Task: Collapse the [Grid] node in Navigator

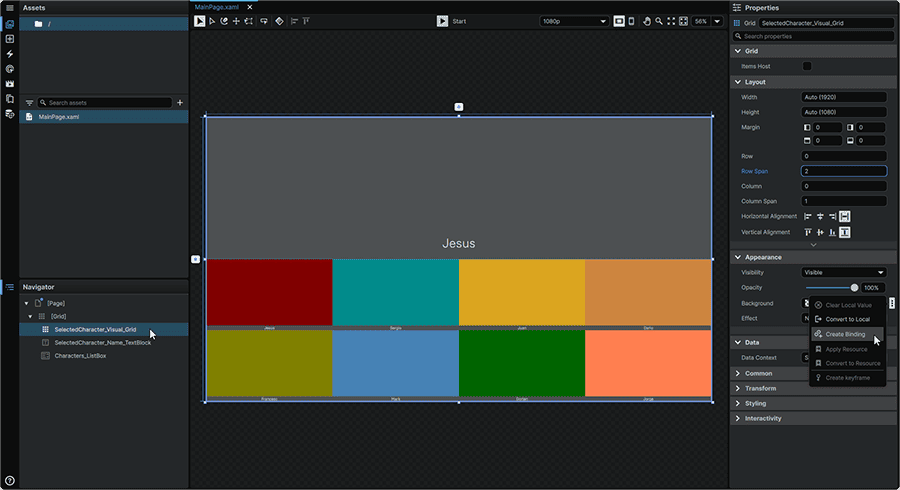Action: (x=30, y=316)
